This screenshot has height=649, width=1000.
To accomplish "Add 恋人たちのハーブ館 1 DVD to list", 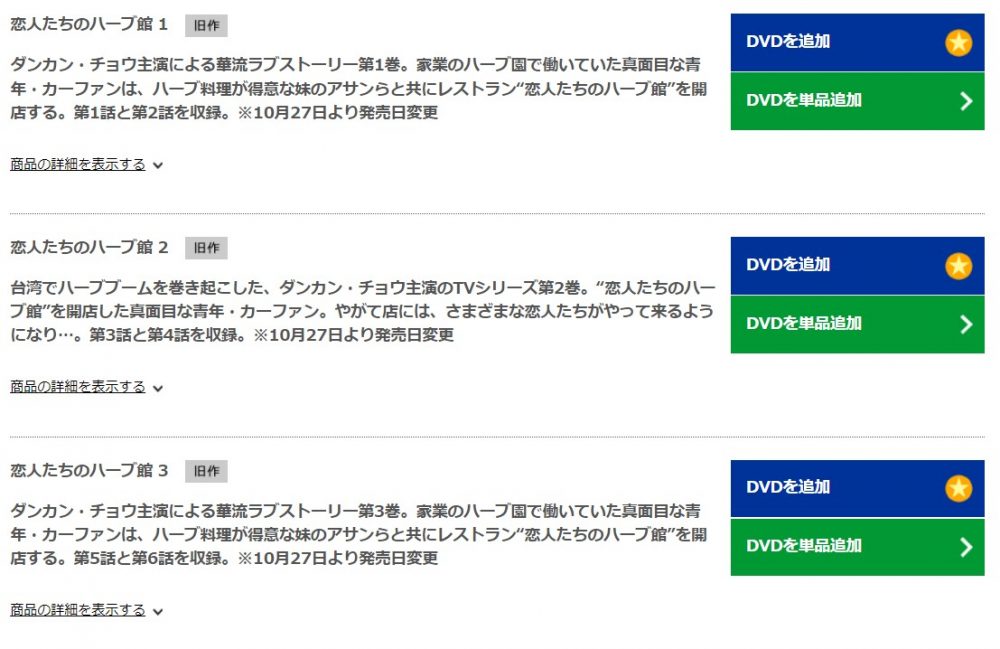I will point(857,42).
